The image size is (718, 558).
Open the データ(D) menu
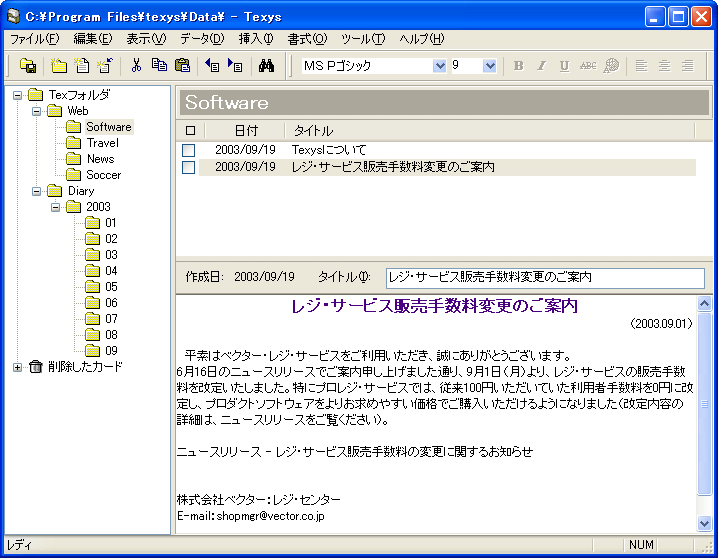(202, 39)
